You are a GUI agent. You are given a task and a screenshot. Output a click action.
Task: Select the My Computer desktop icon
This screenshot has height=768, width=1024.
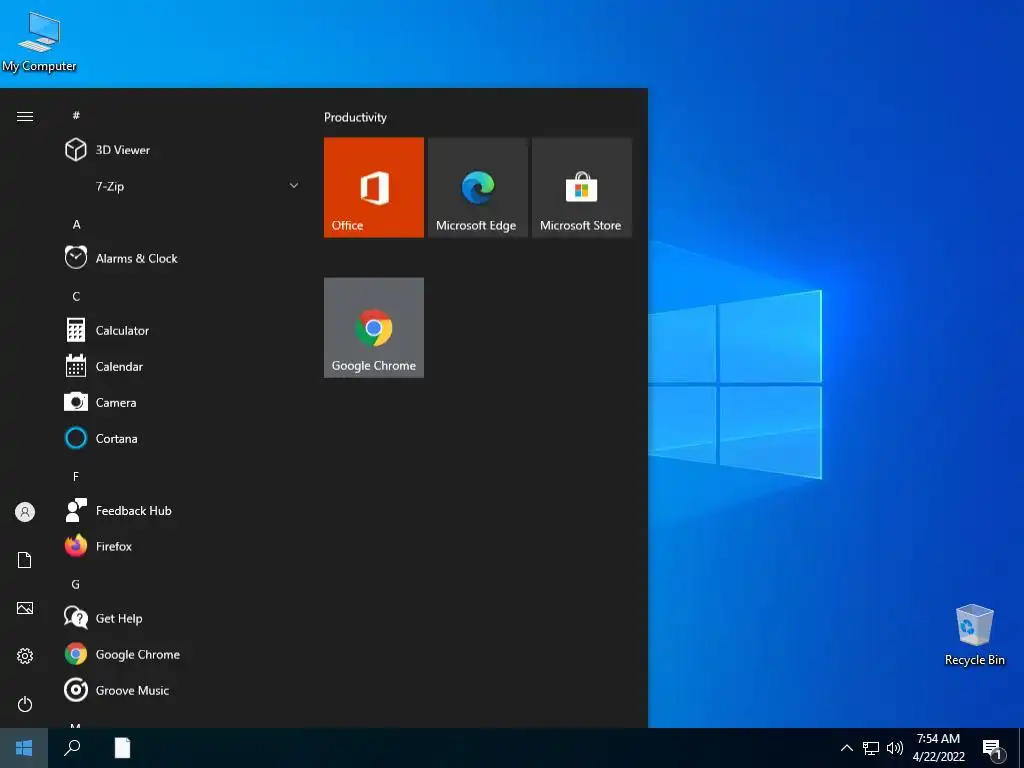point(39,42)
